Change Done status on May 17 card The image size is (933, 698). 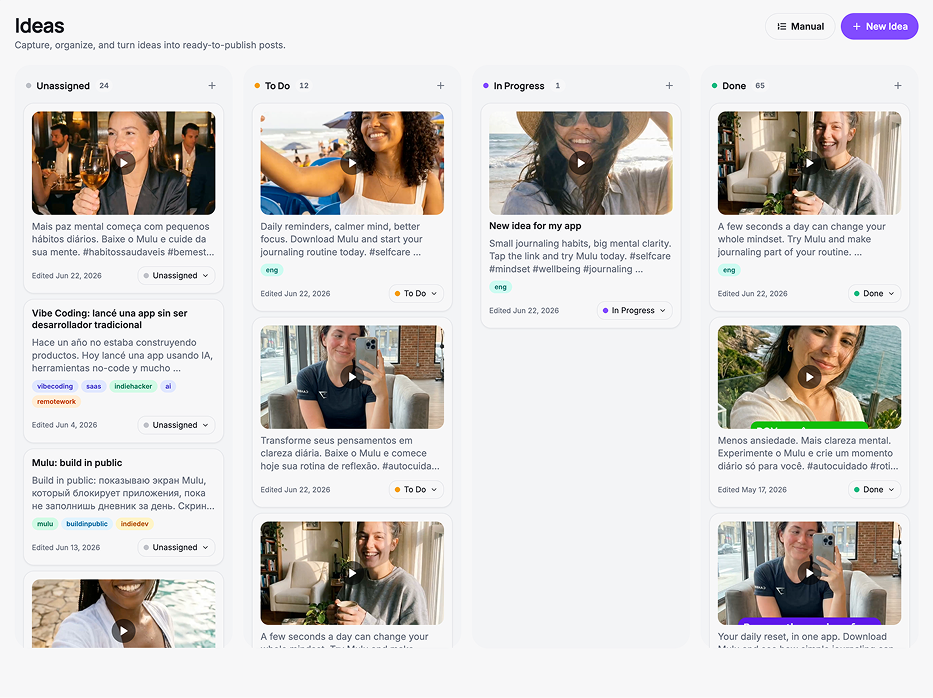coord(874,490)
